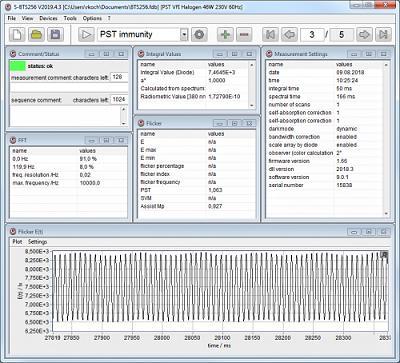Open the Tools menu
Image resolution: width=400 pixels, height=363 pixels.
[x=70, y=18]
